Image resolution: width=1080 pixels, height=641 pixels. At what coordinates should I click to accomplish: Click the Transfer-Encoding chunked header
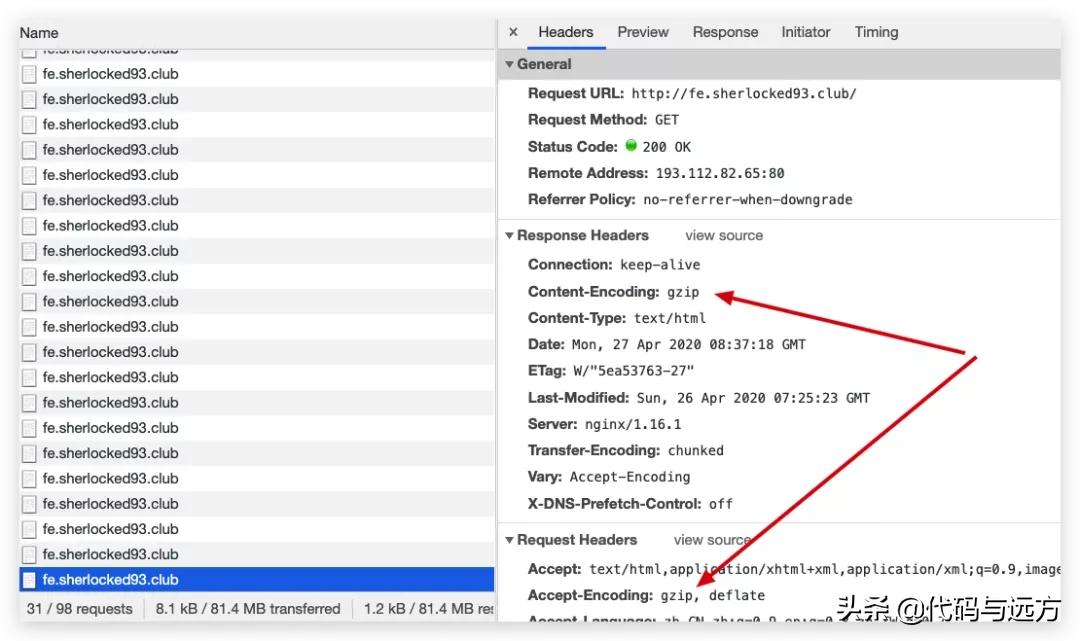coord(625,450)
